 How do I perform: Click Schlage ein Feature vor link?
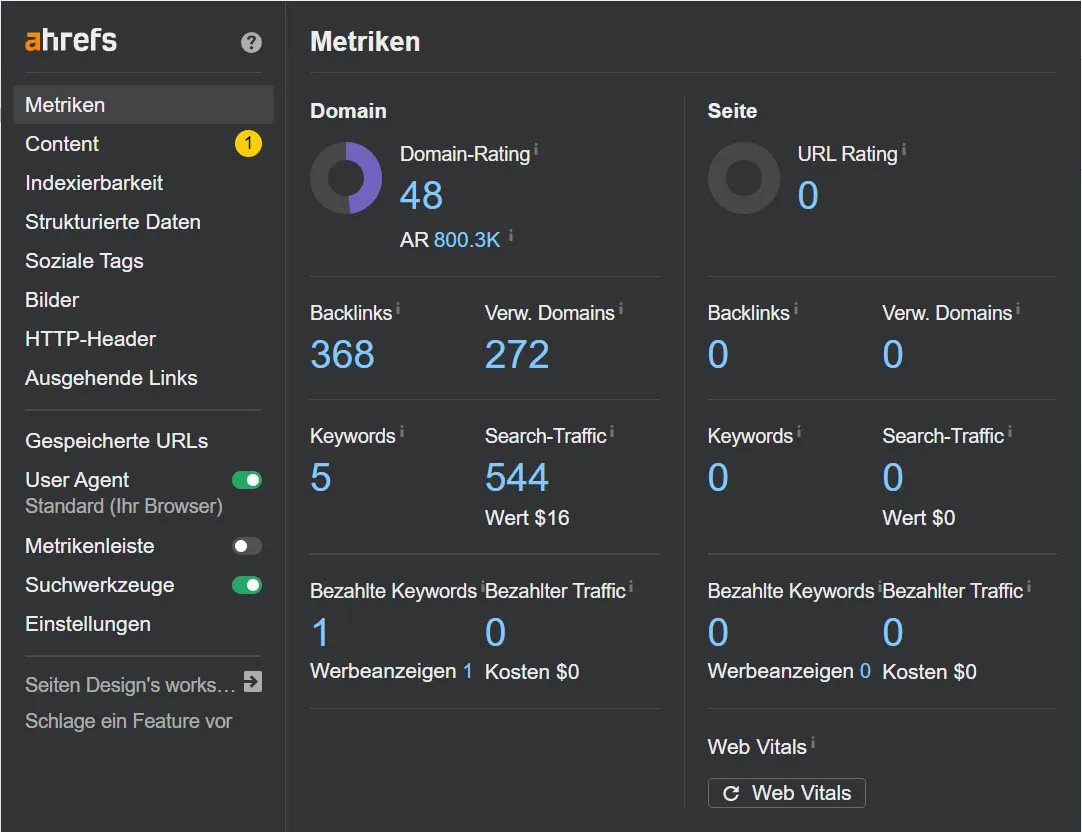128,721
